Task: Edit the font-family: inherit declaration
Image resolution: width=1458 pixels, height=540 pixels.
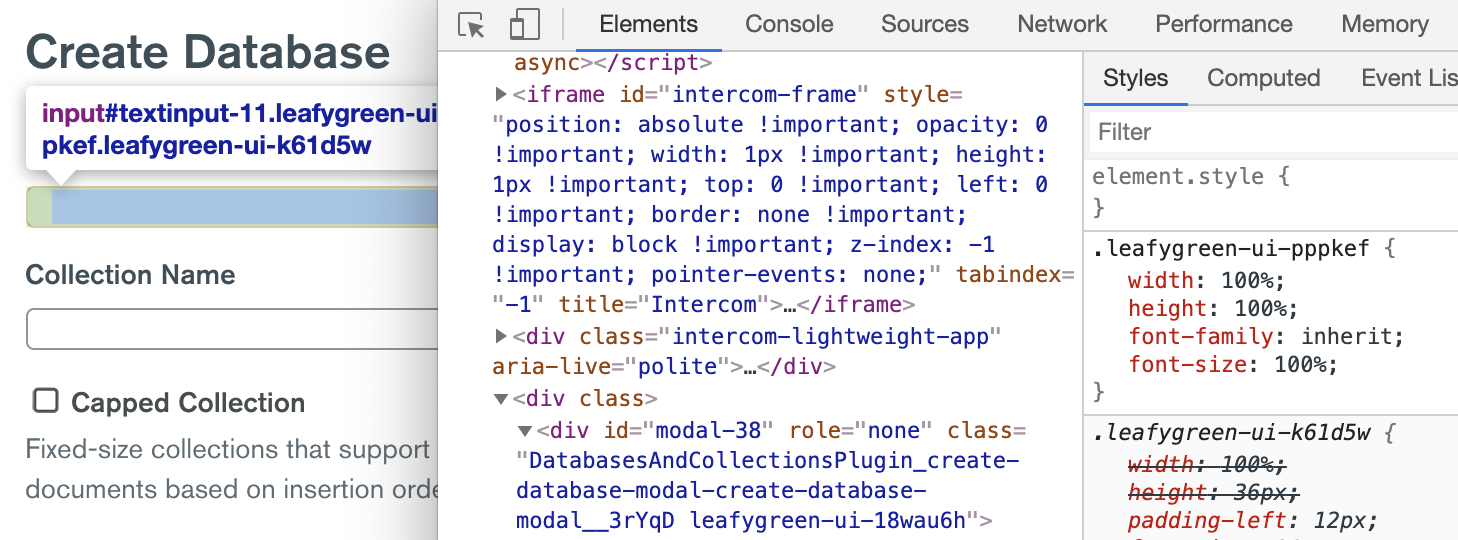Action: click(x=1266, y=336)
